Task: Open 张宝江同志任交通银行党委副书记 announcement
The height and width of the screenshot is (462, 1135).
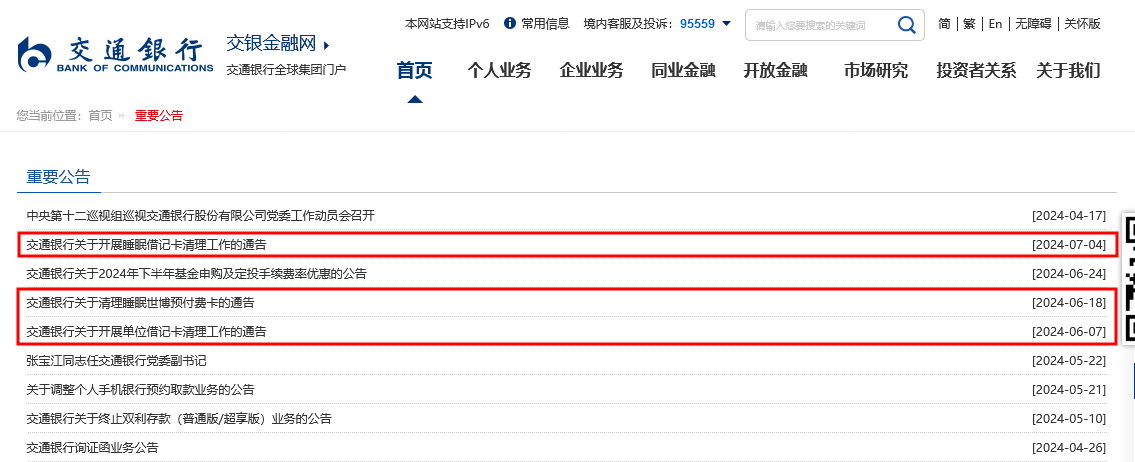Action: (116, 360)
